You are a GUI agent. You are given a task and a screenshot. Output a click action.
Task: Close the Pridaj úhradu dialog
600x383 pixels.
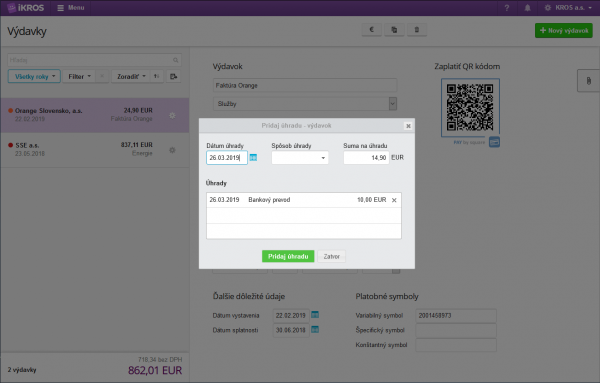(408, 126)
